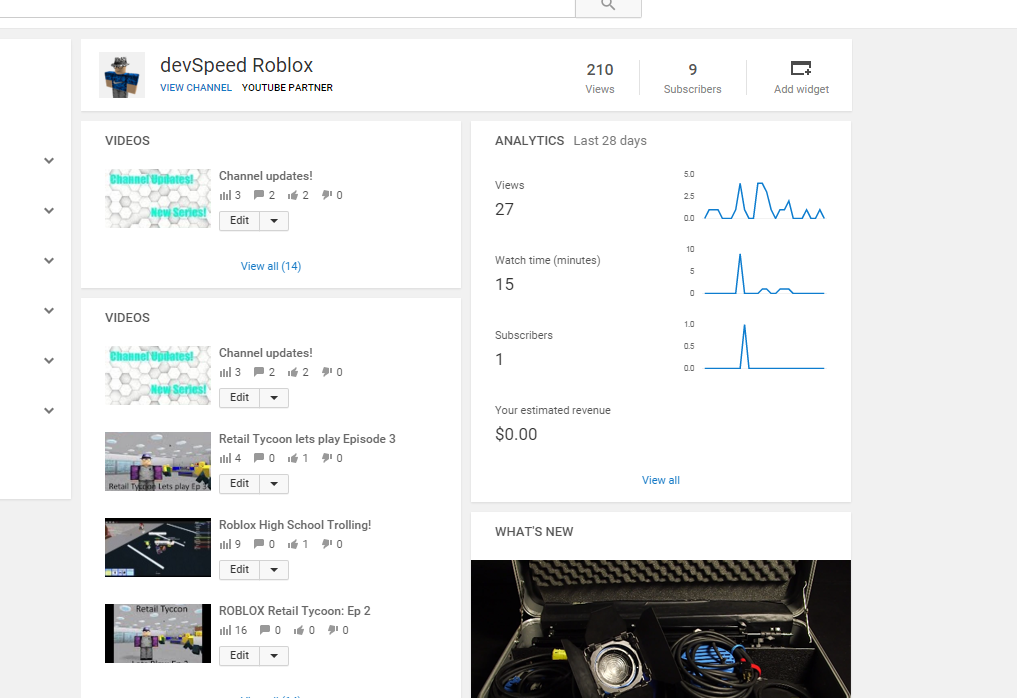Expand the second chevron from top in the left sidebar
The image size is (1017, 698).
pos(49,210)
